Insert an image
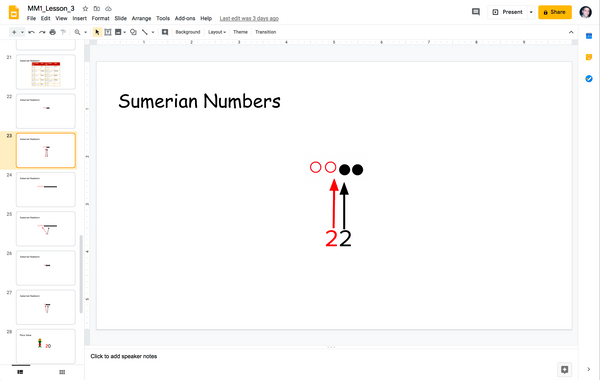 pyautogui.click(x=118, y=32)
